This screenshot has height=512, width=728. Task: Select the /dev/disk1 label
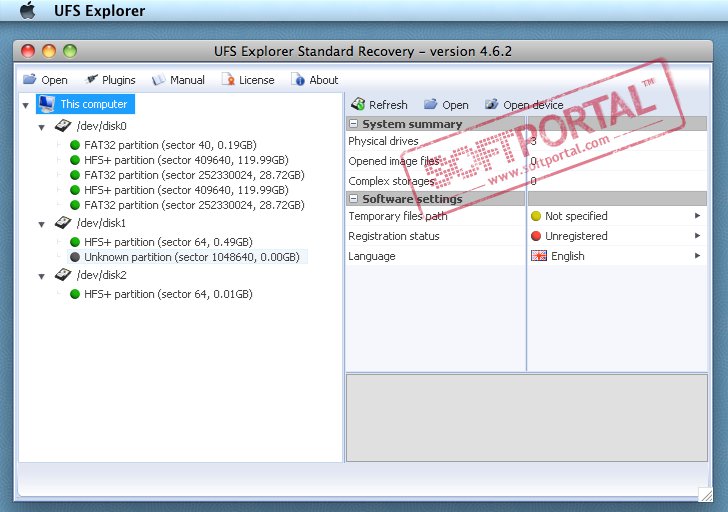click(101, 223)
